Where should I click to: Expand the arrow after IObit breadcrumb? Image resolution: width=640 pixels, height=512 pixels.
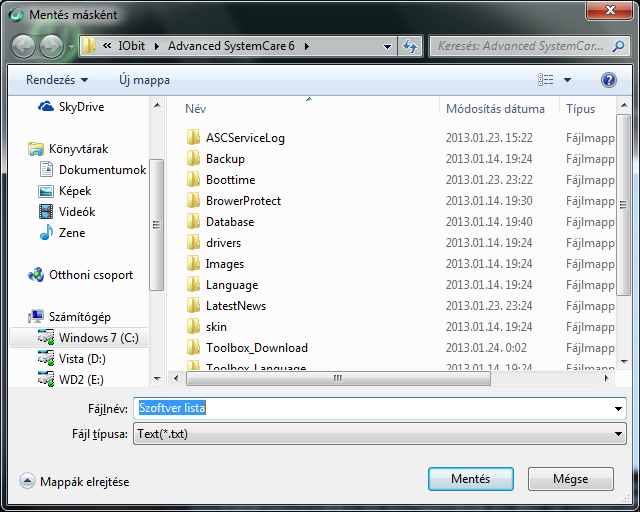(157, 46)
